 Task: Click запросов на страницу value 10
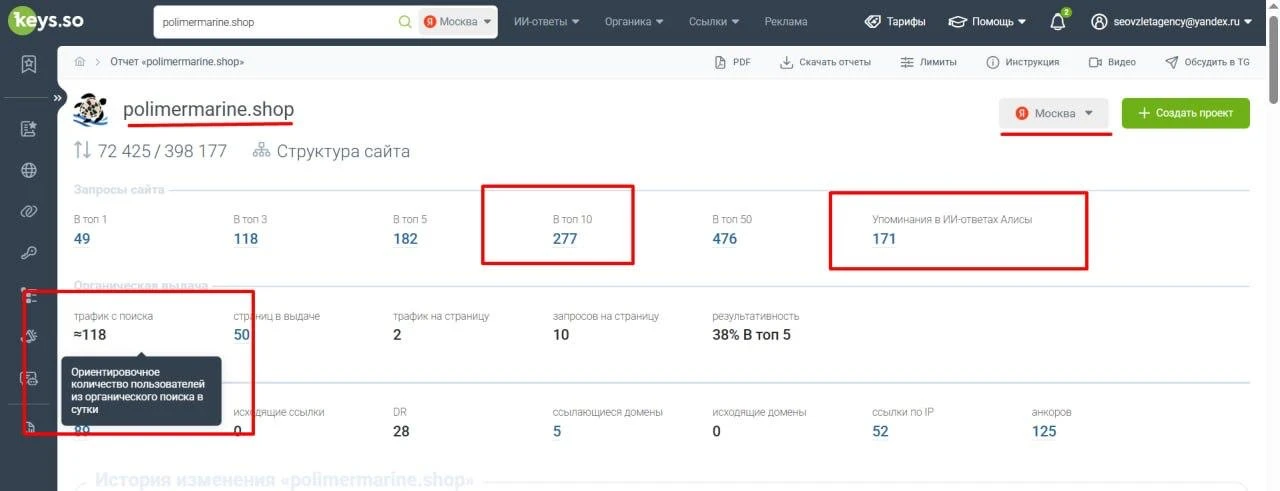(561, 335)
